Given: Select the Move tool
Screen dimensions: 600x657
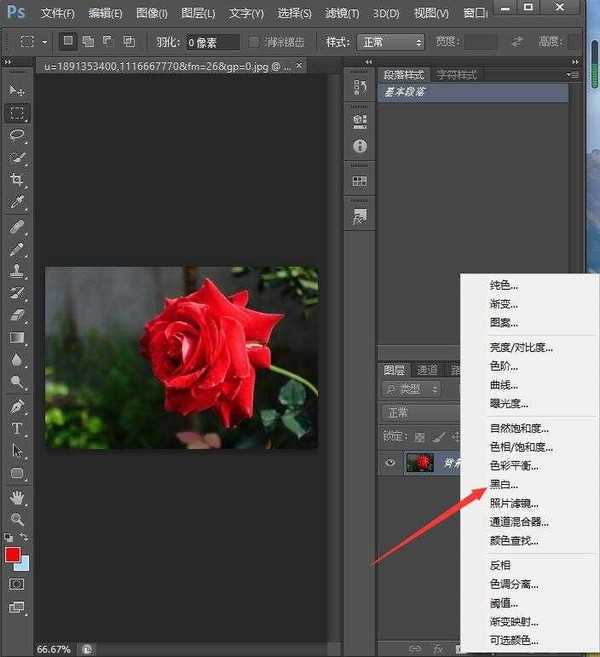Looking at the screenshot, I should pos(17,91).
